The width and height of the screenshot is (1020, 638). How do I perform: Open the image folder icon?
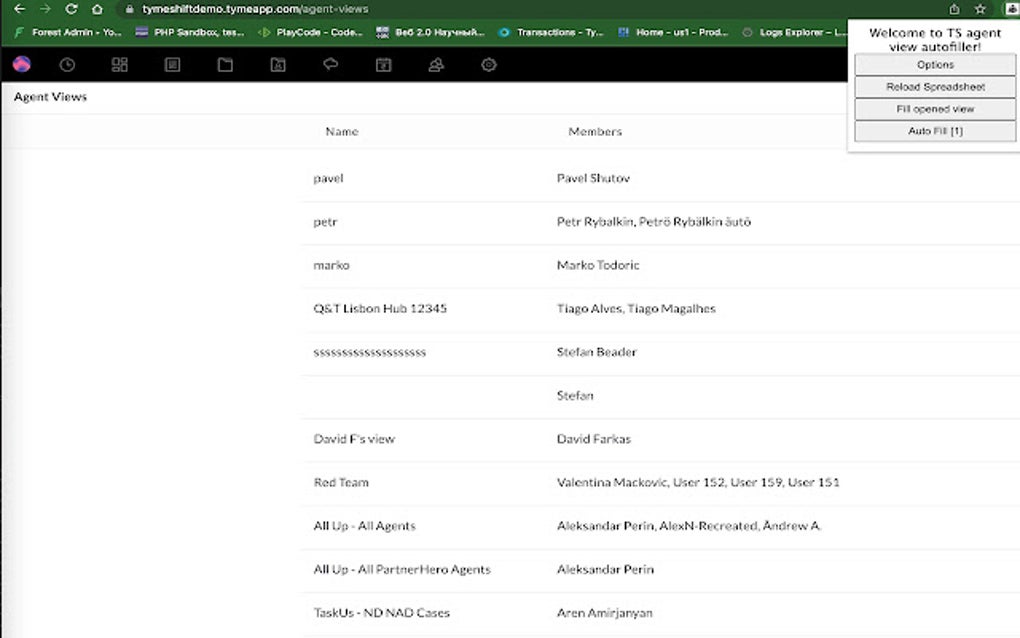277,64
